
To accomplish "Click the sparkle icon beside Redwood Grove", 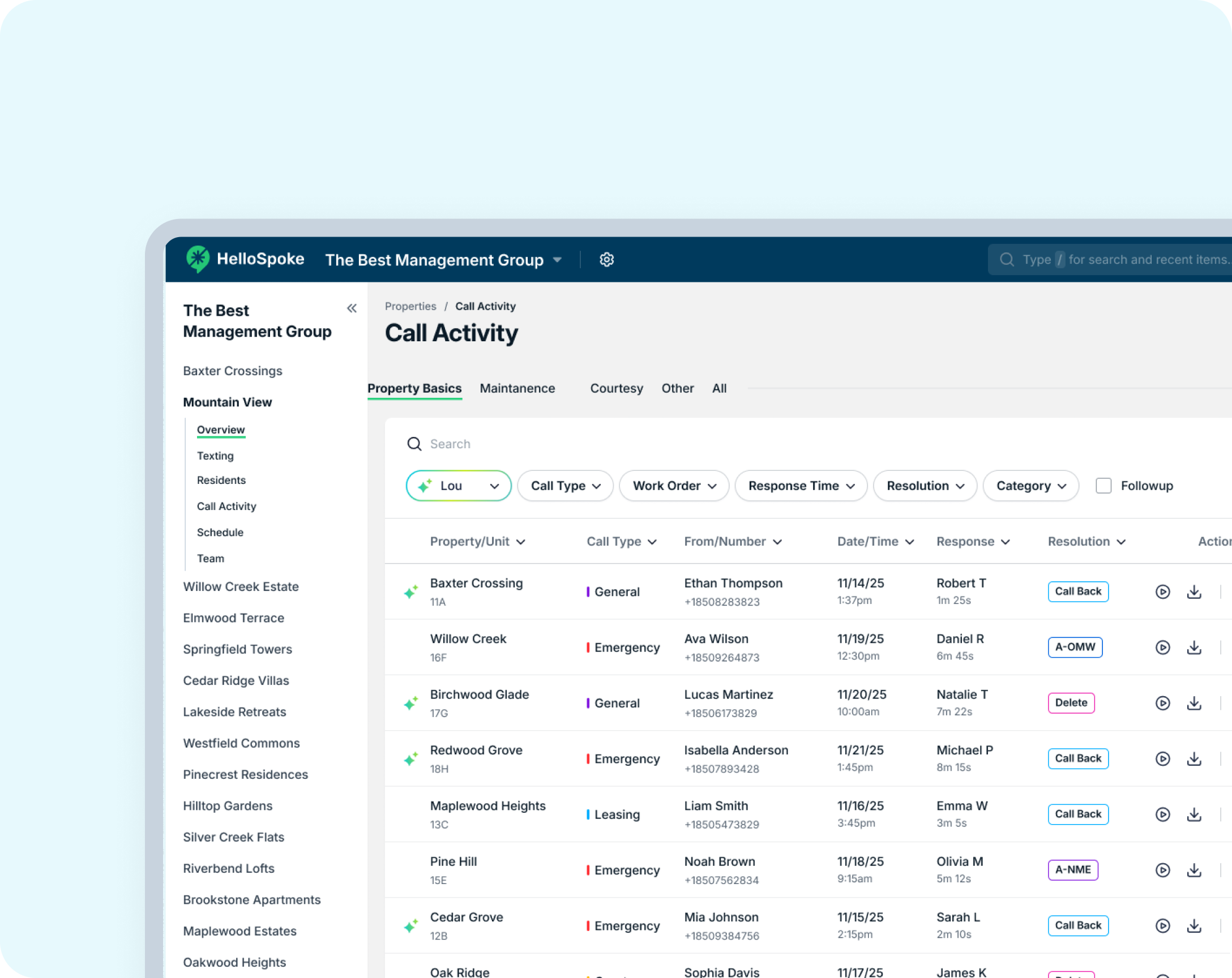I will tap(411, 758).
